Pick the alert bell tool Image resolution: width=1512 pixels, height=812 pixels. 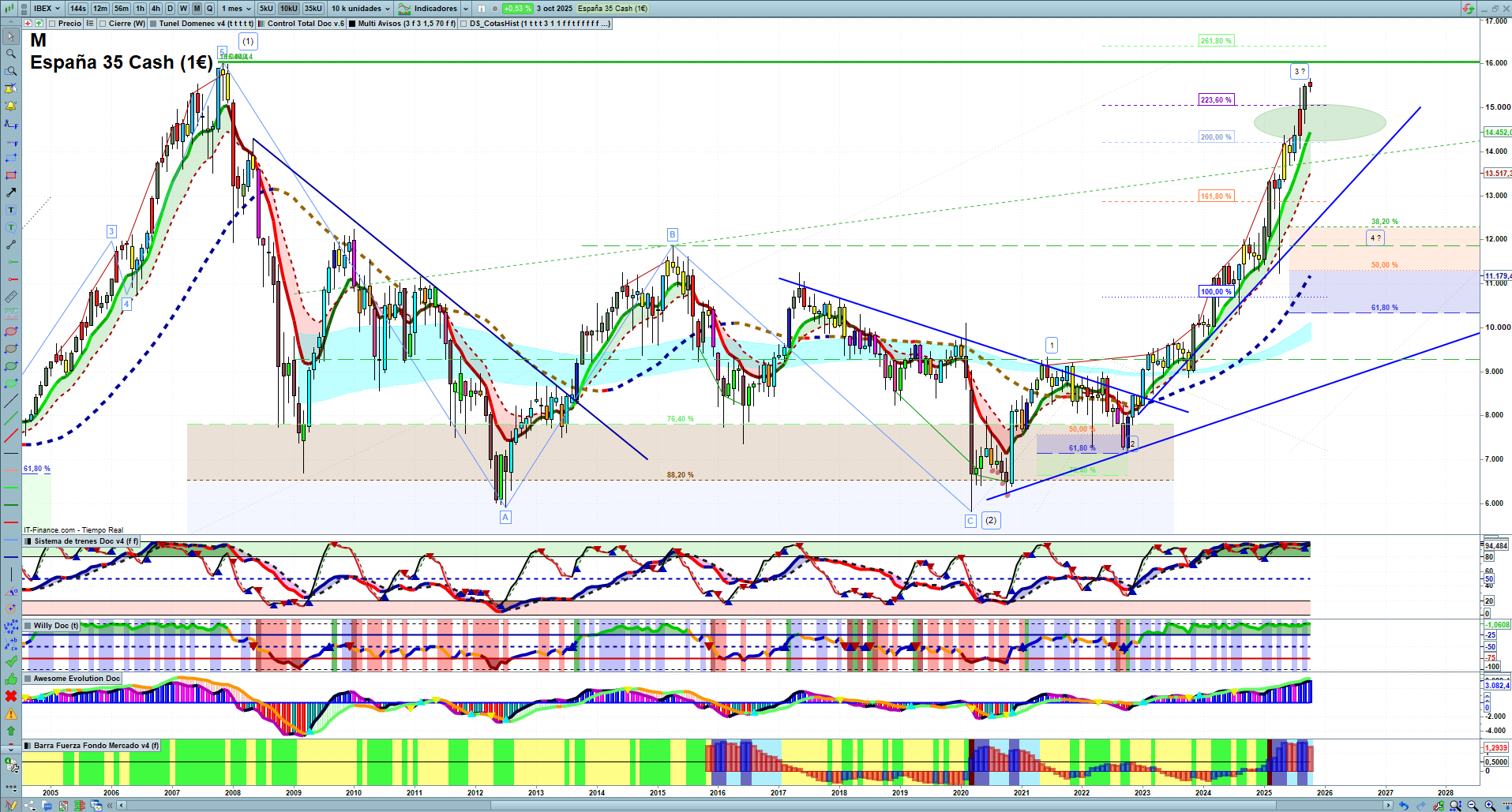coord(11,106)
